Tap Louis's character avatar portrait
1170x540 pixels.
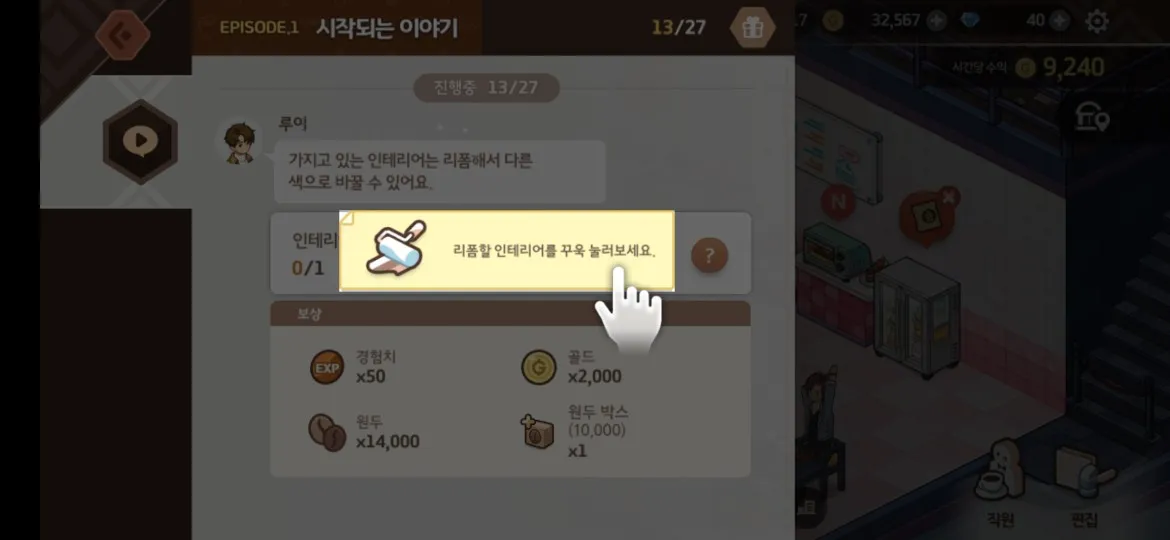tap(240, 142)
